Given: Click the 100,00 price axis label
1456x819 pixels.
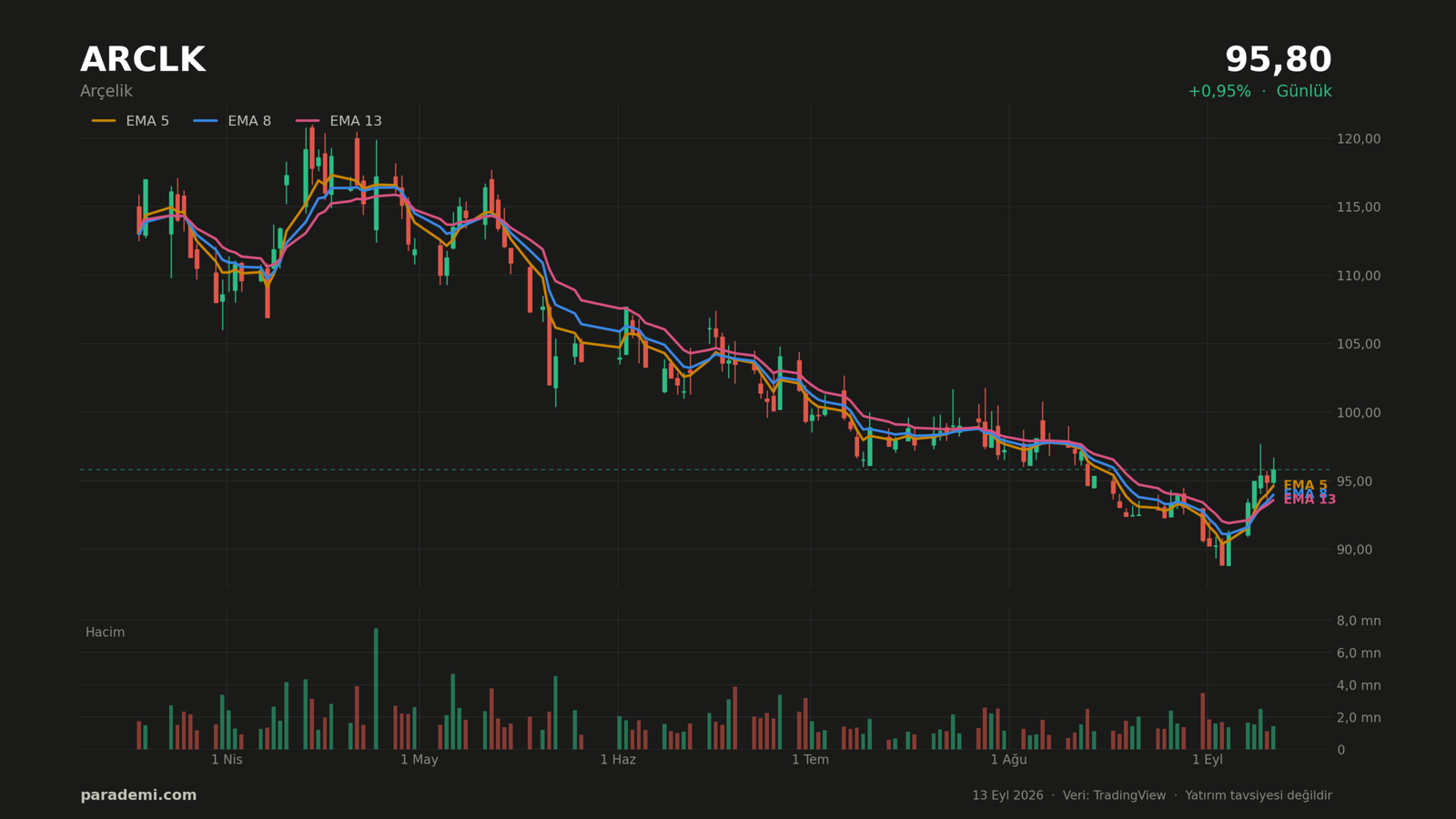Looking at the screenshot, I should coord(1359,413).
